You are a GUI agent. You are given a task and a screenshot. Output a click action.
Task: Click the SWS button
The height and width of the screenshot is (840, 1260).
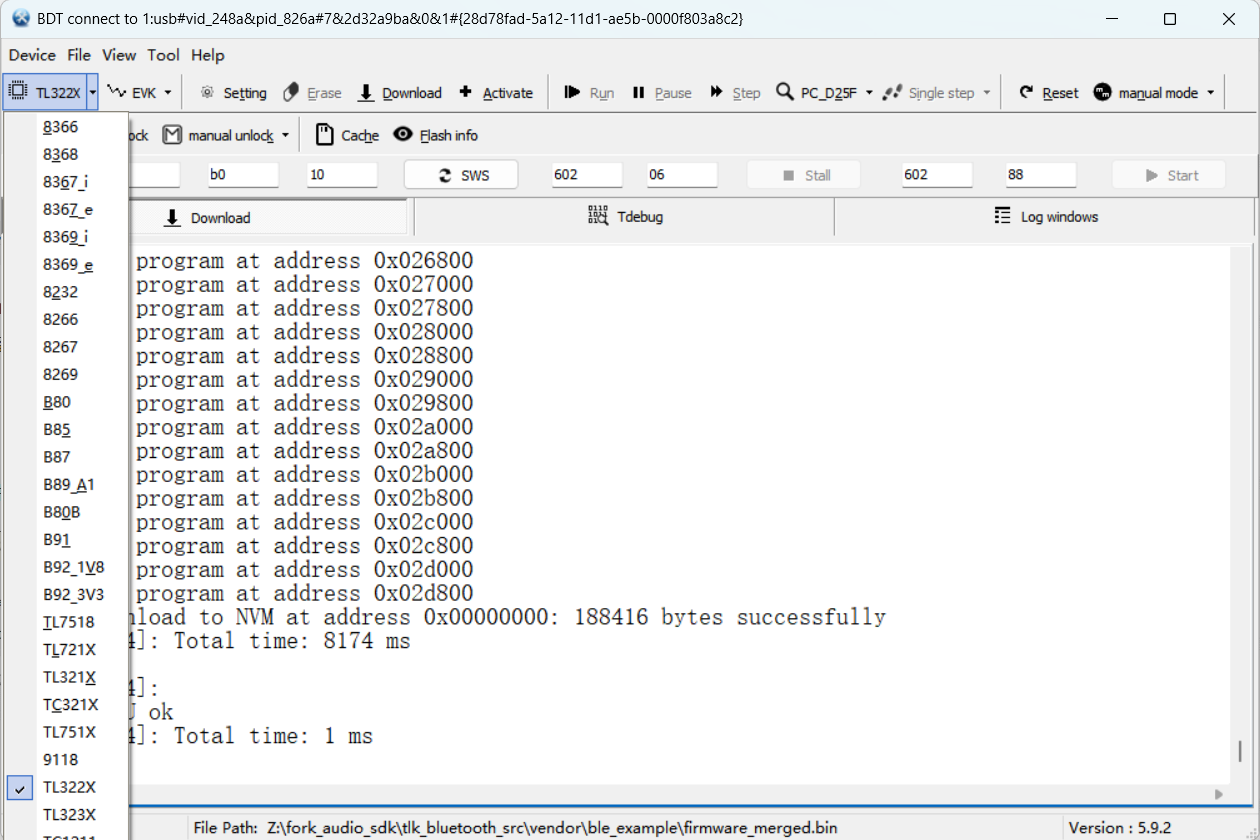point(461,175)
